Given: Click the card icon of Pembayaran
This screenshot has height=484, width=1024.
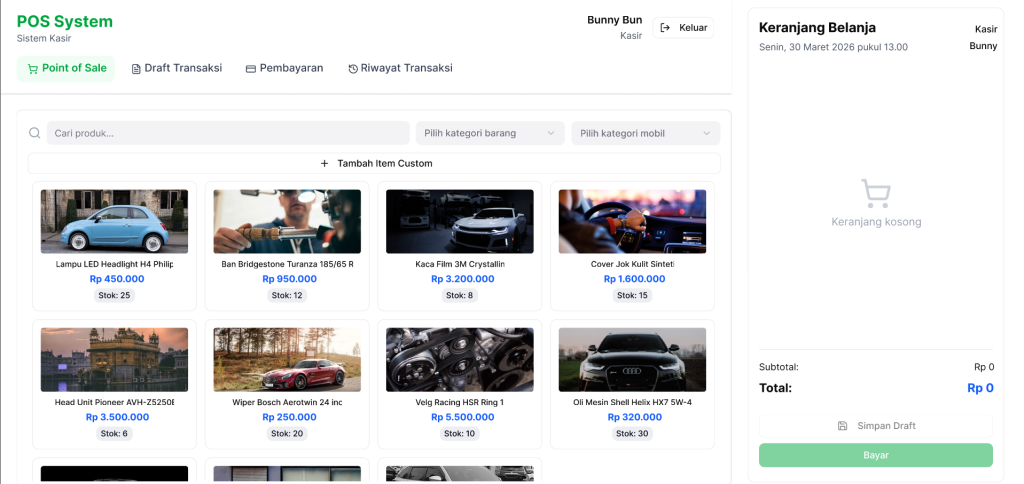Looking at the screenshot, I should 251,69.
